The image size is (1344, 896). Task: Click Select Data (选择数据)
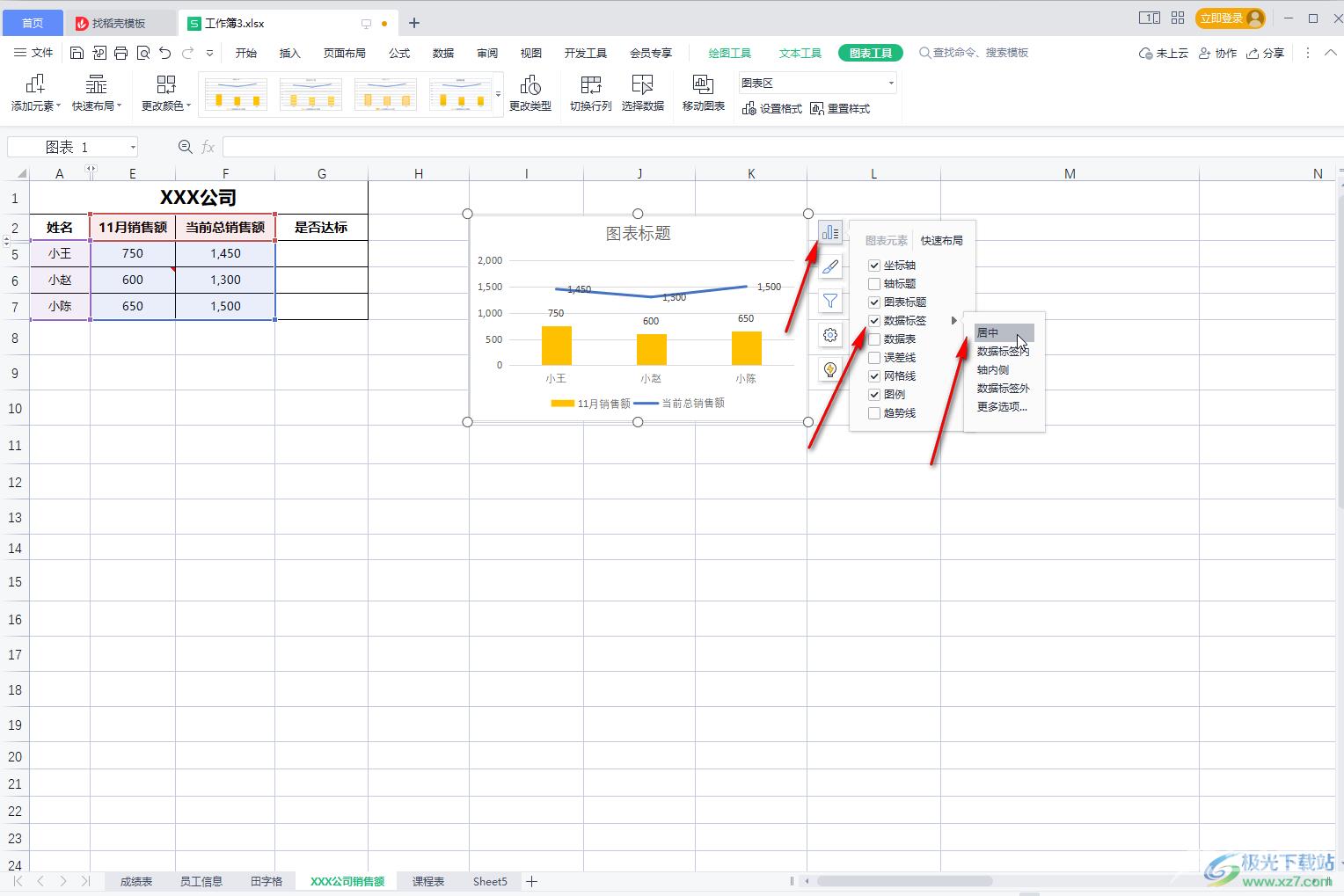click(643, 93)
